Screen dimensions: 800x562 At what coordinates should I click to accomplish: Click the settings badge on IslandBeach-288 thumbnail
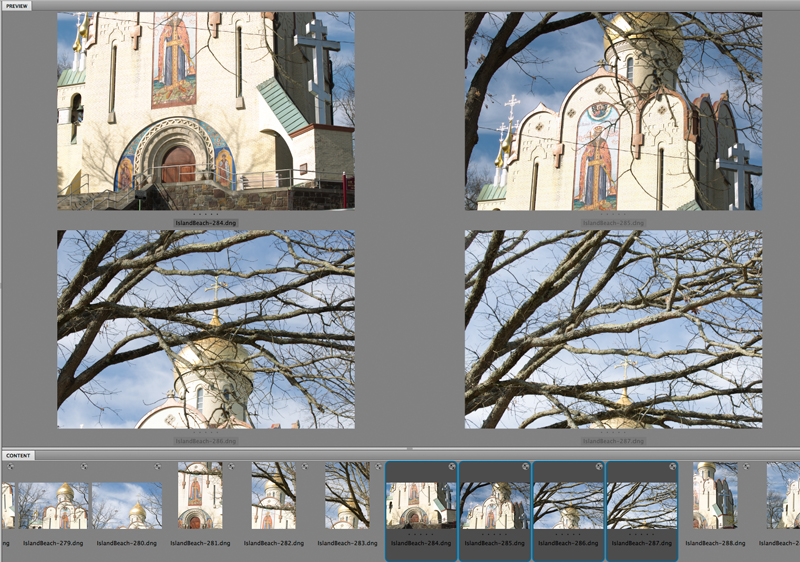(x=746, y=467)
